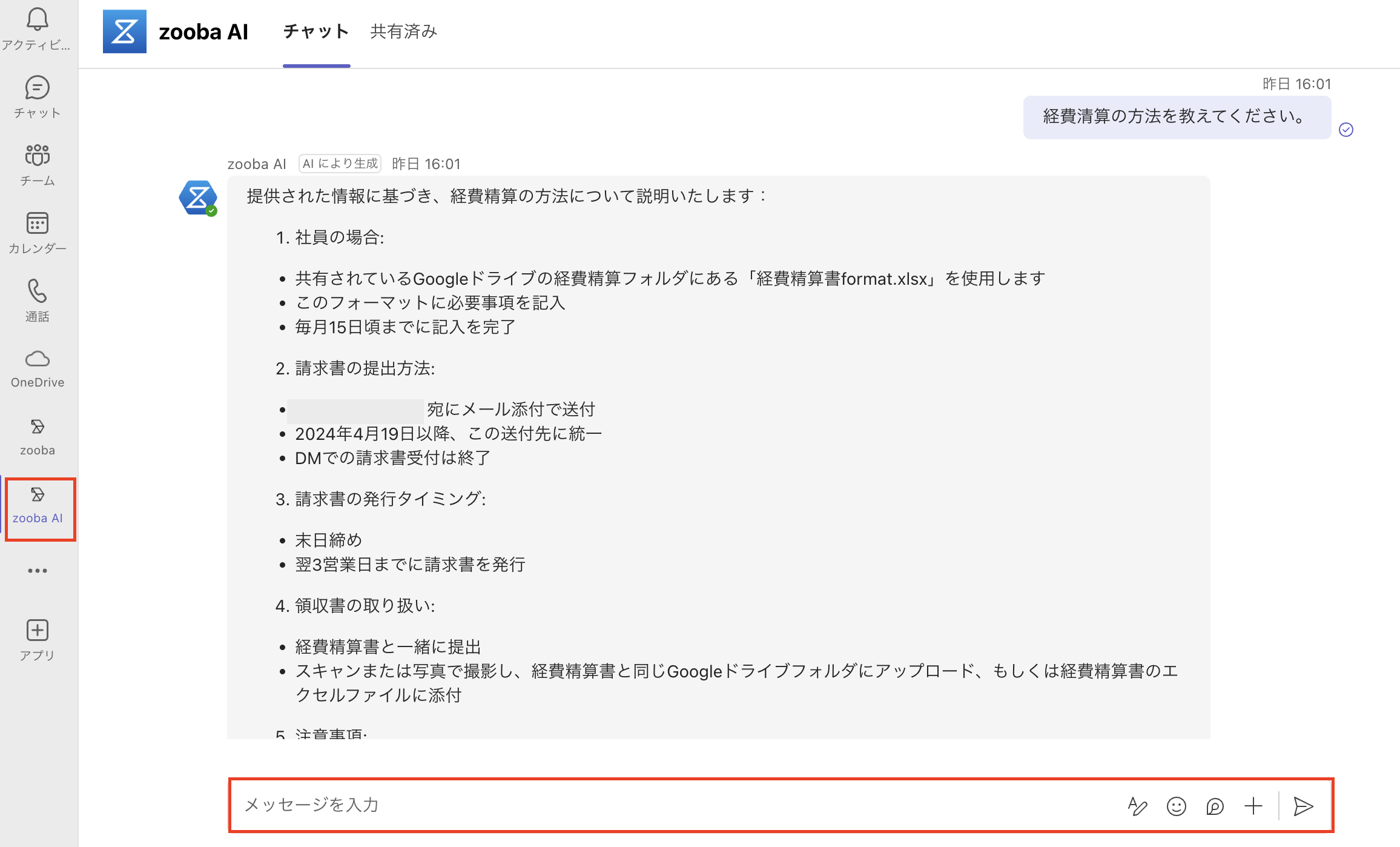Viewport: 1400px width, 847px height.
Task: Click the zooba AI bot avatar
Action: 198,198
